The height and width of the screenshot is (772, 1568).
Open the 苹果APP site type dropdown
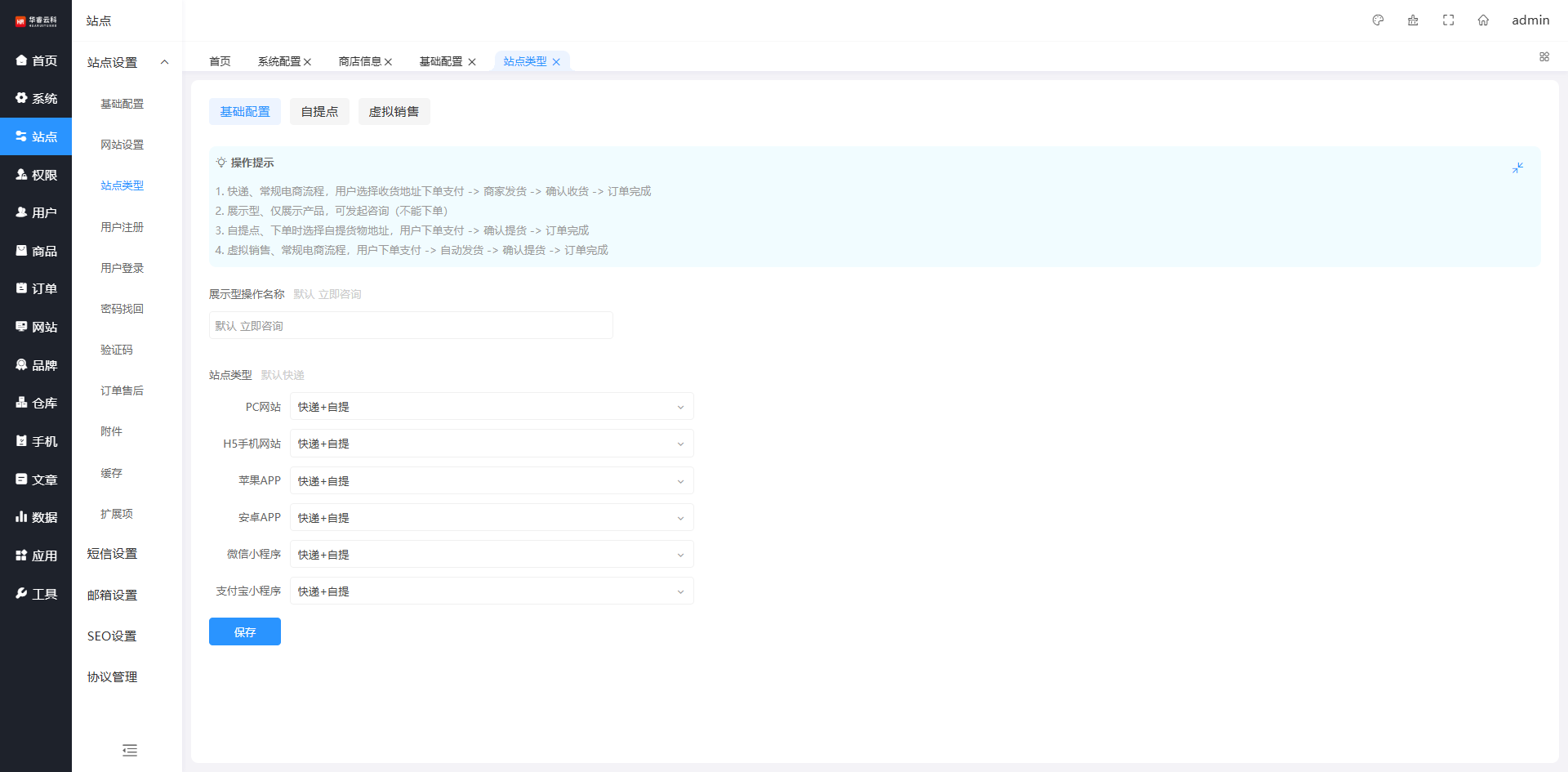pyautogui.click(x=492, y=481)
